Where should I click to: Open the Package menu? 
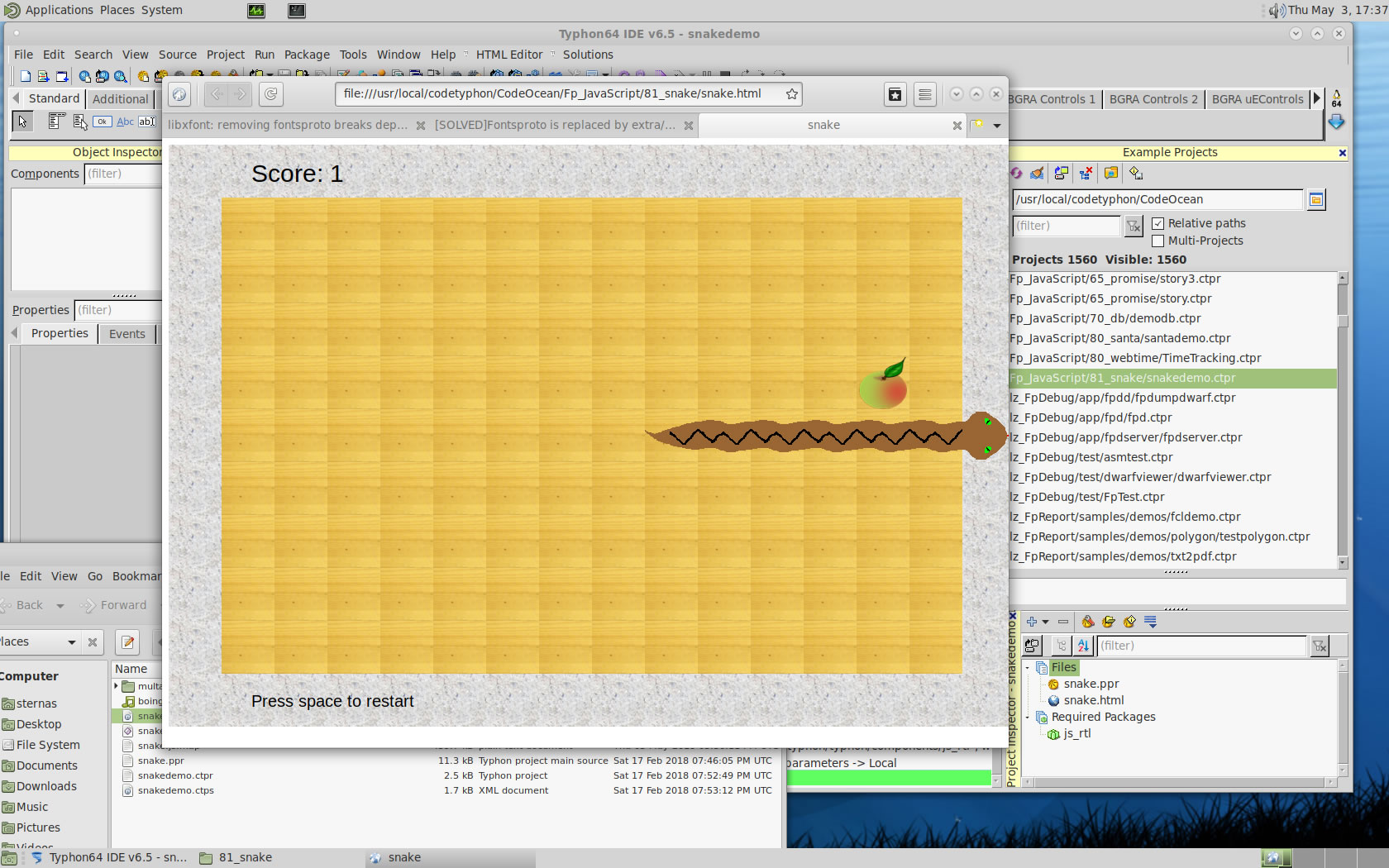pyautogui.click(x=307, y=55)
